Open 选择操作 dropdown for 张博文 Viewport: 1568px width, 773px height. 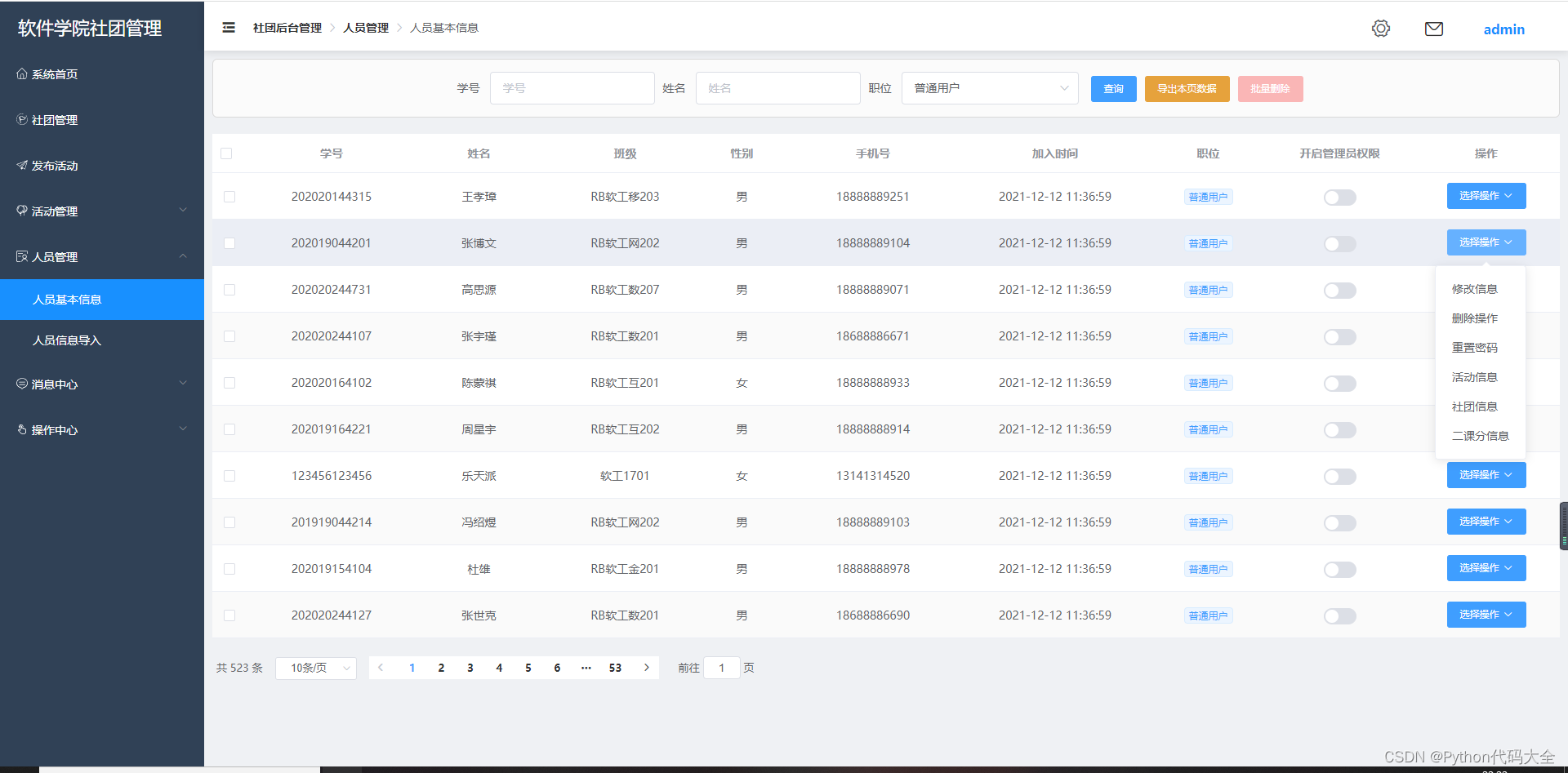[x=1486, y=242]
